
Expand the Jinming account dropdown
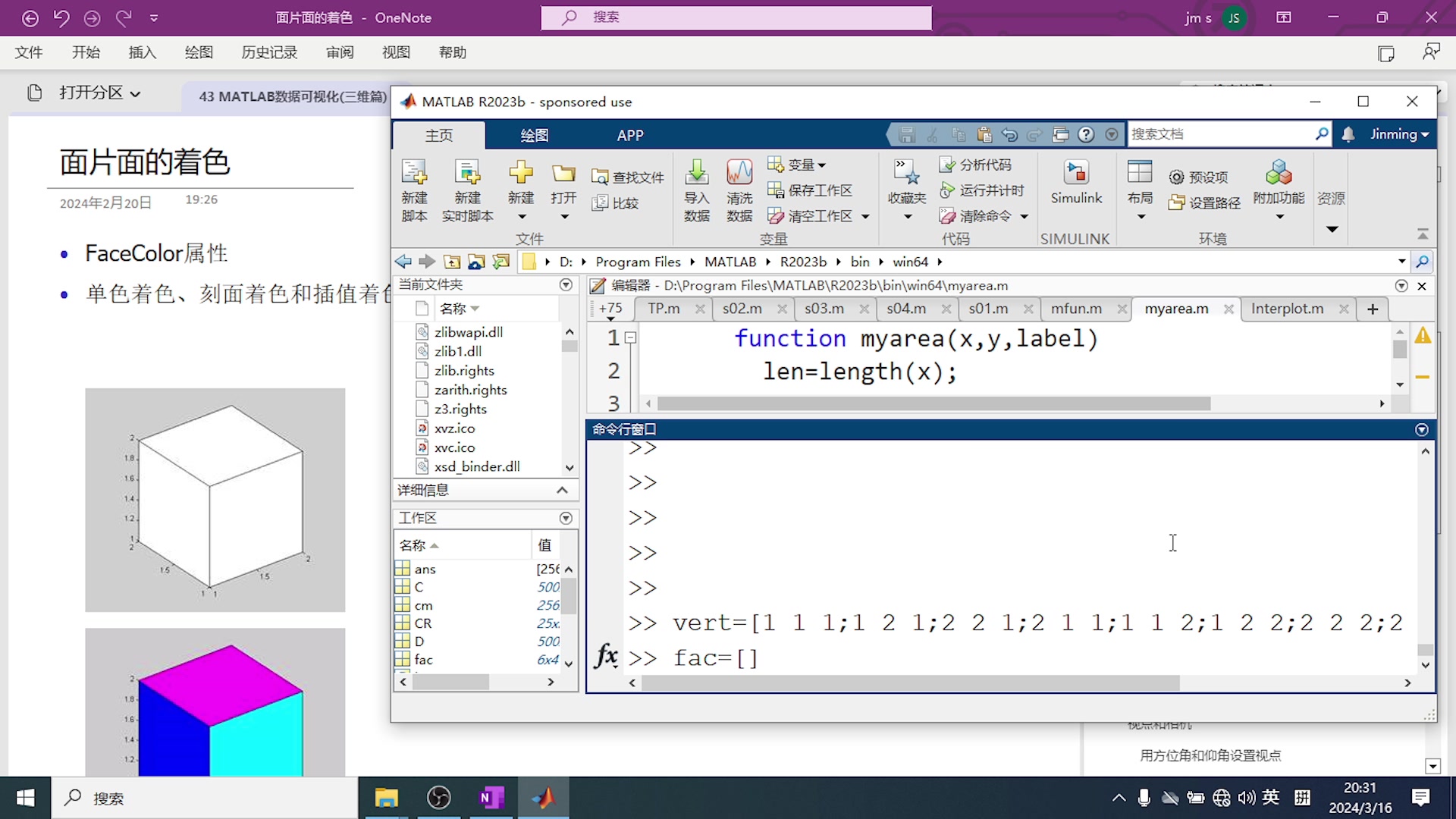click(x=1399, y=134)
